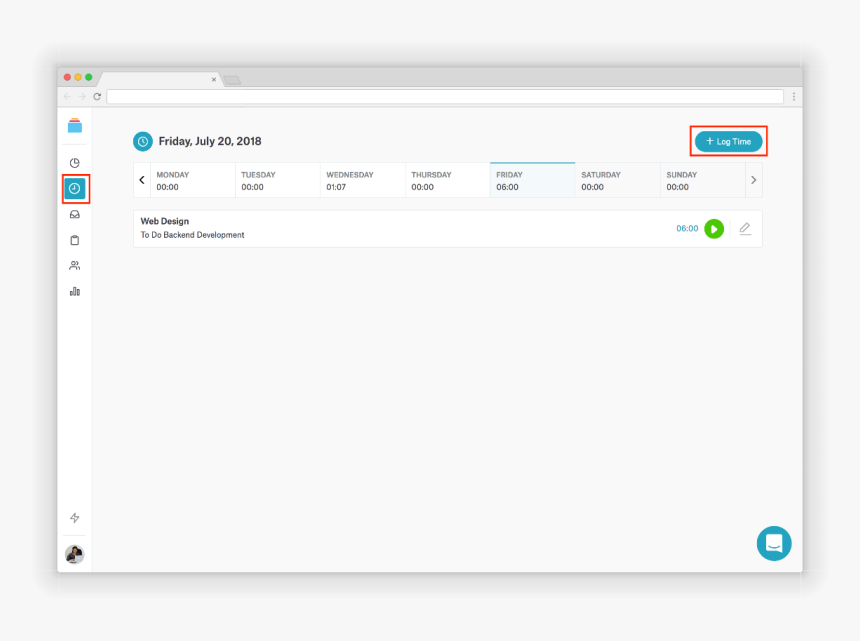Screen dimensions: 860x641
Task: Select the Thursday tab
Action: point(448,180)
